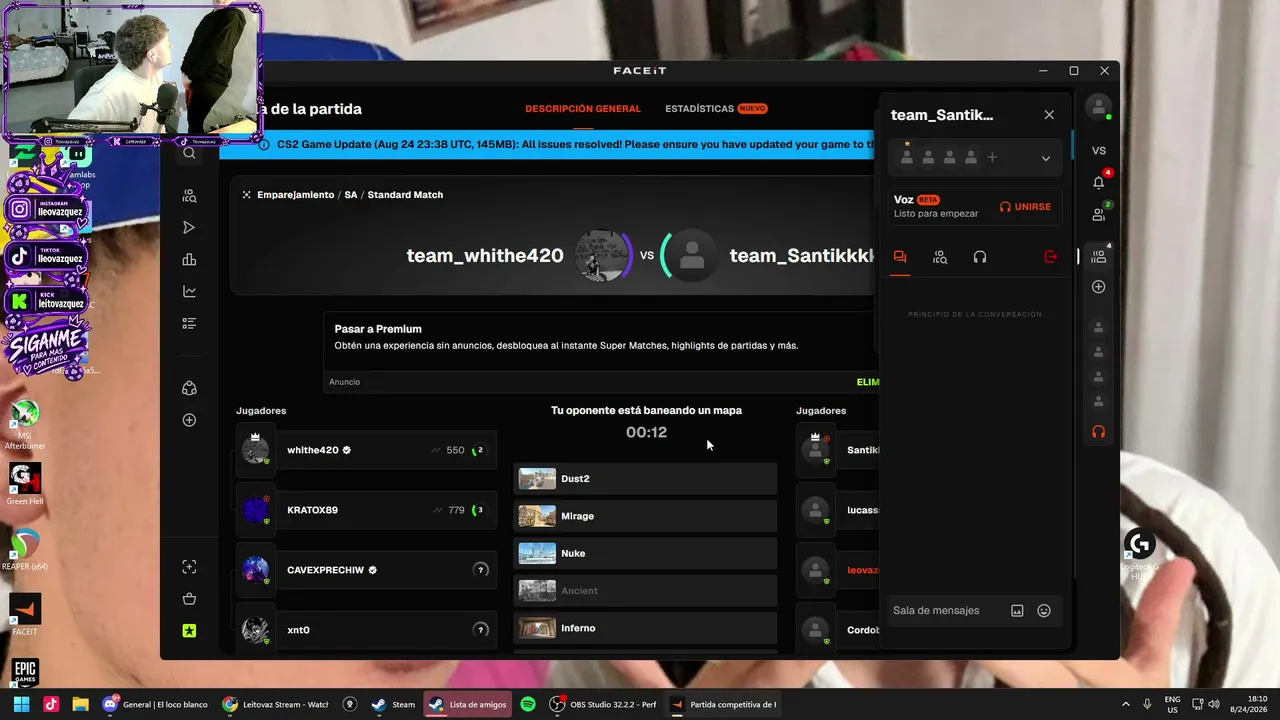This screenshot has width=1280, height=720.
Task: Open File Explorer from the taskbar
Action: point(80,704)
